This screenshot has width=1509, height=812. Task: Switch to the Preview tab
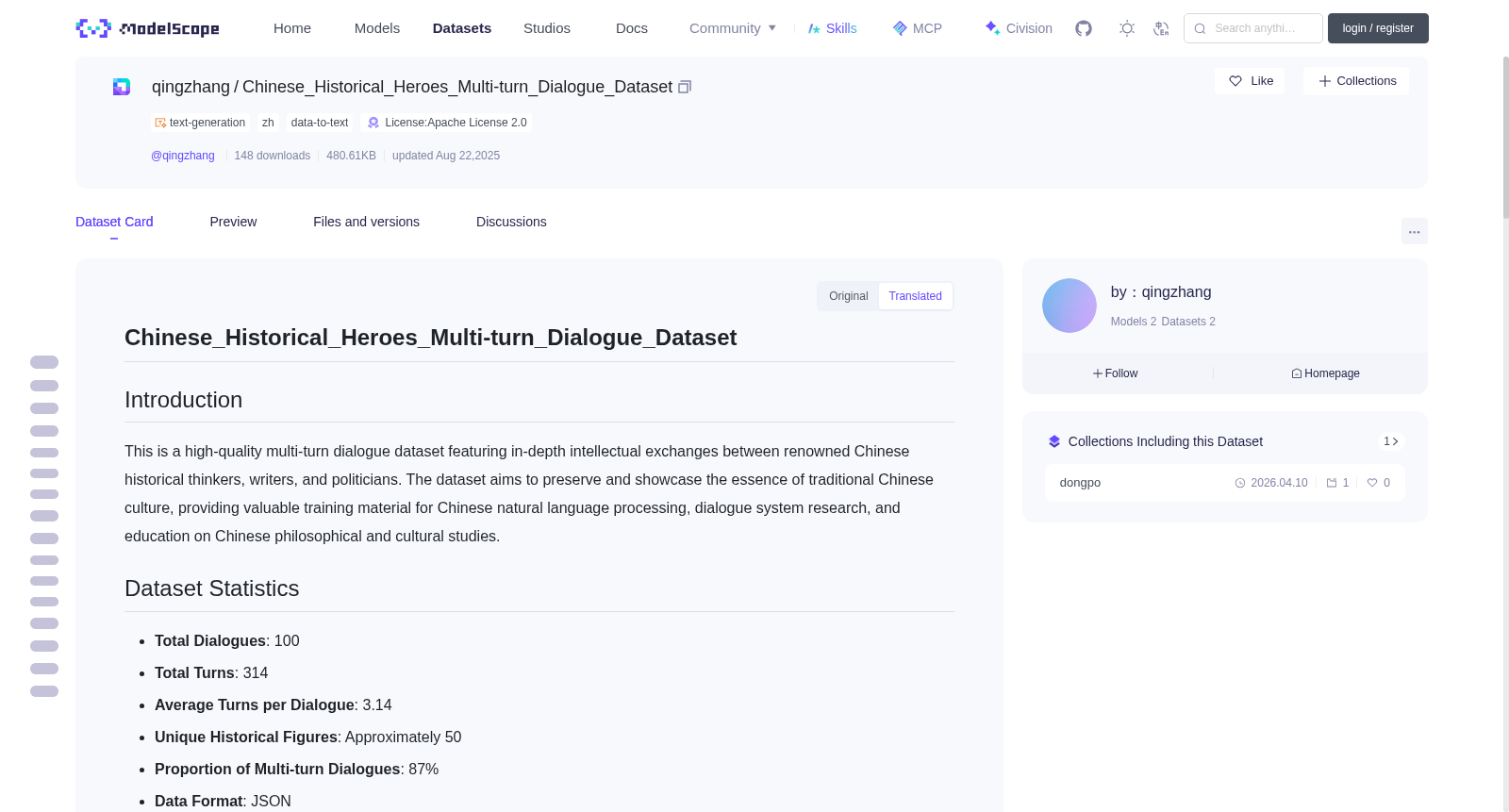click(233, 222)
